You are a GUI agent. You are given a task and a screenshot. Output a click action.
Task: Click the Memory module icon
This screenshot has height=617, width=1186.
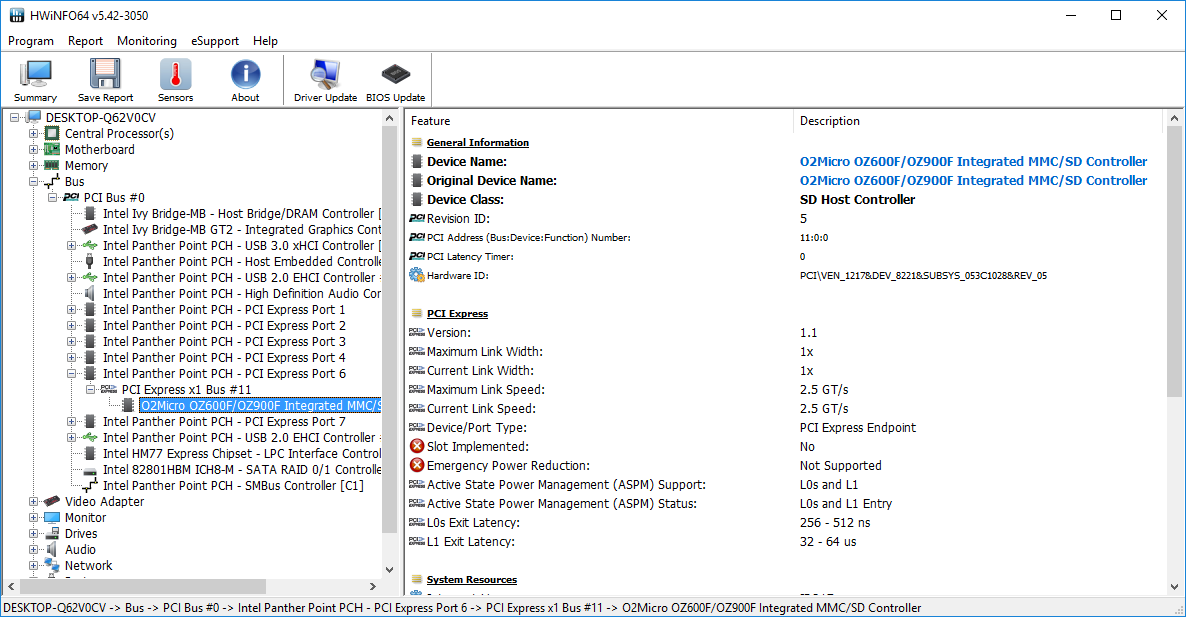pyautogui.click(x=51, y=165)
